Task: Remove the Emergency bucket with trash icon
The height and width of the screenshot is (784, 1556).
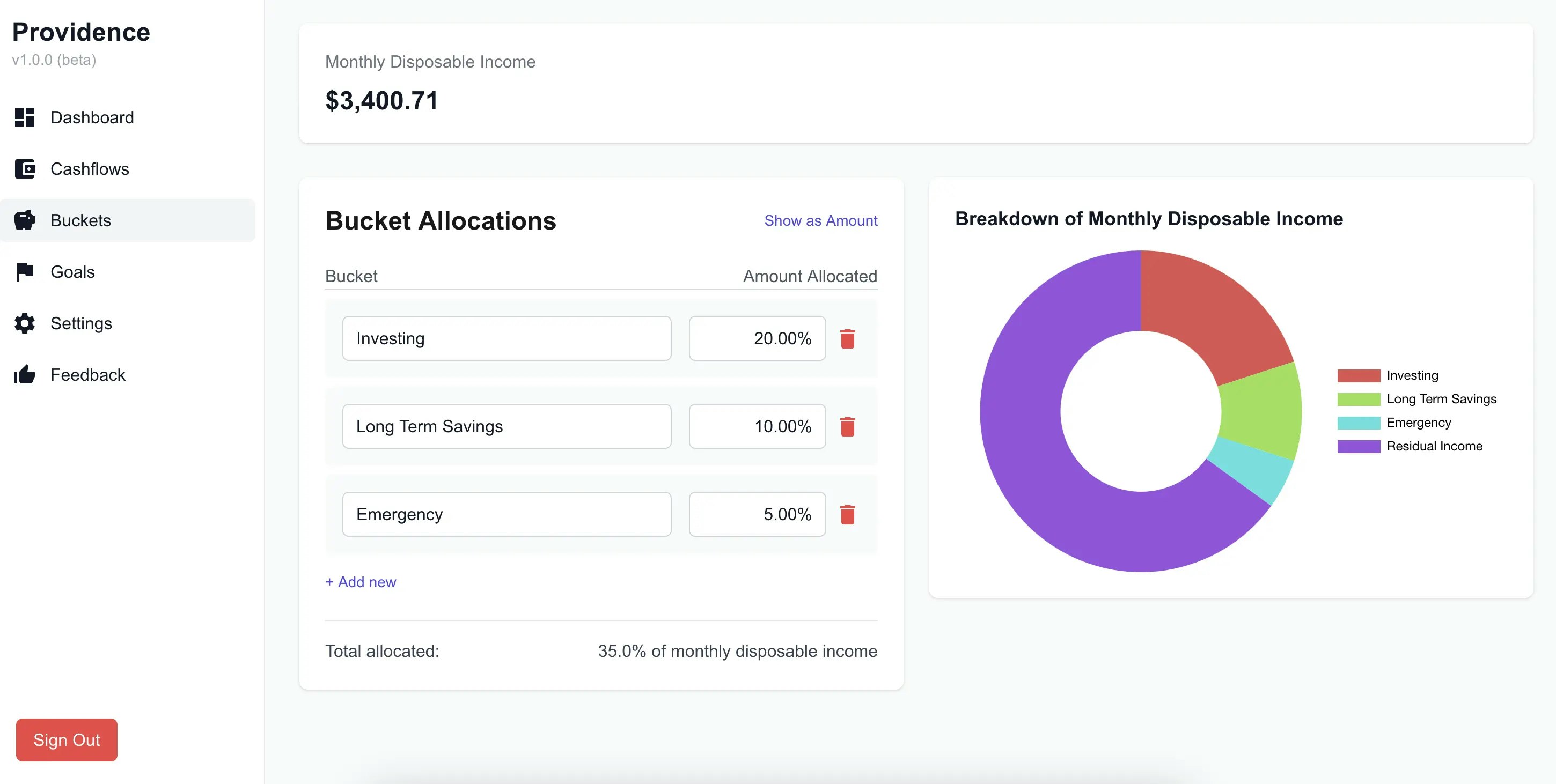Action: pos(847,514)
